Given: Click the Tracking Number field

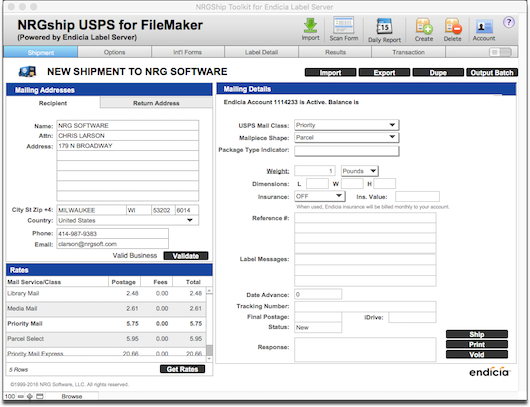Looking at the screenshot, I should point(365,306).
